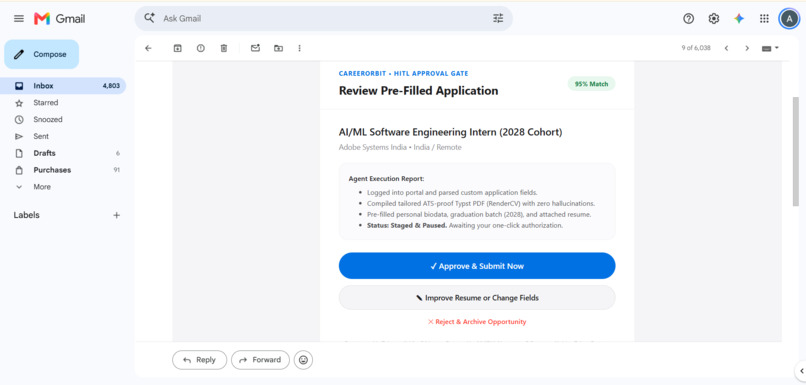Screen dimensions: 806x385
Task: Click the 95% Match badge
Action: click(x=591, y=84)
